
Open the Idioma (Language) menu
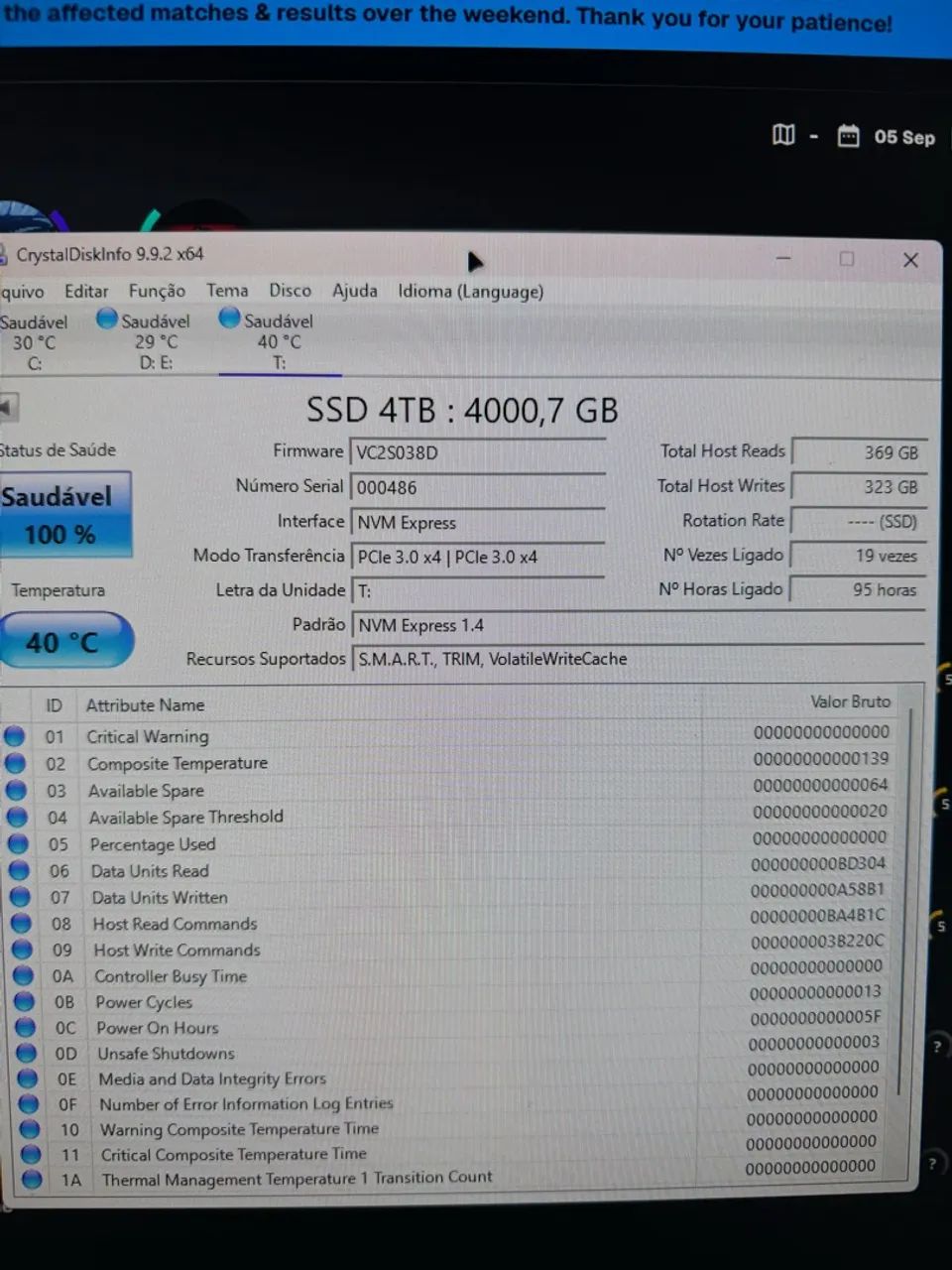tap(470, 292)
